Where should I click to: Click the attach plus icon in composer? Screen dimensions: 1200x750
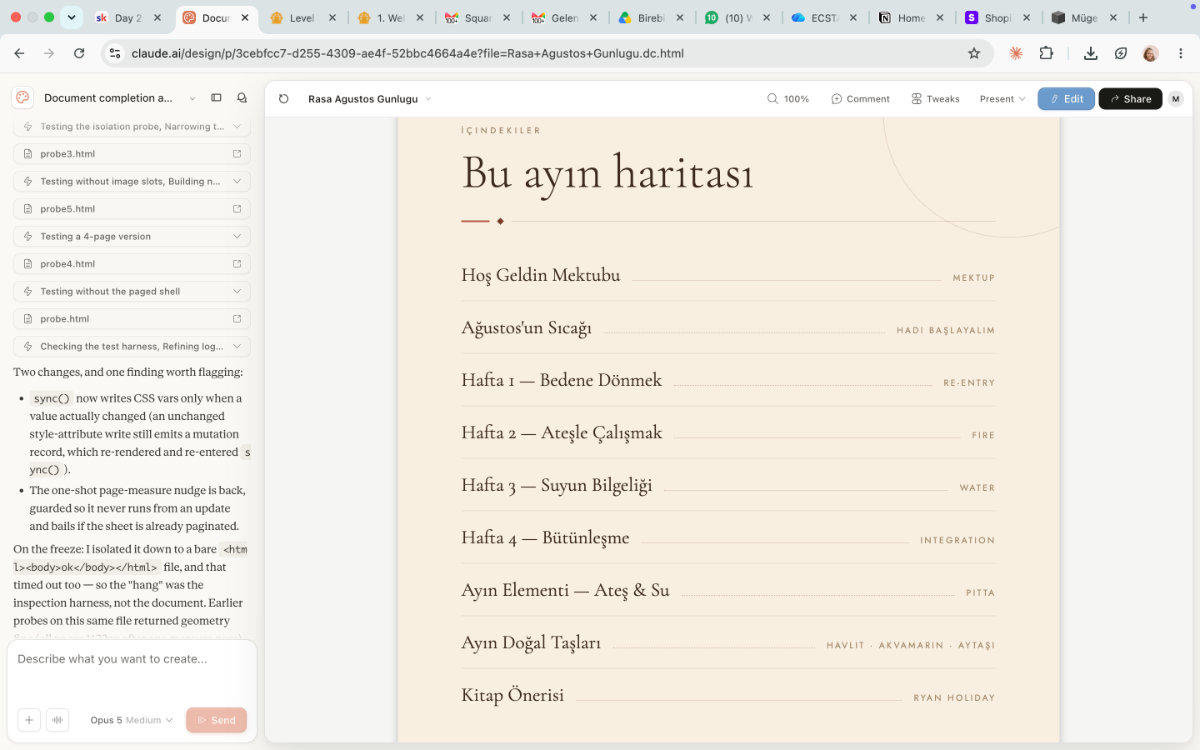29,720
